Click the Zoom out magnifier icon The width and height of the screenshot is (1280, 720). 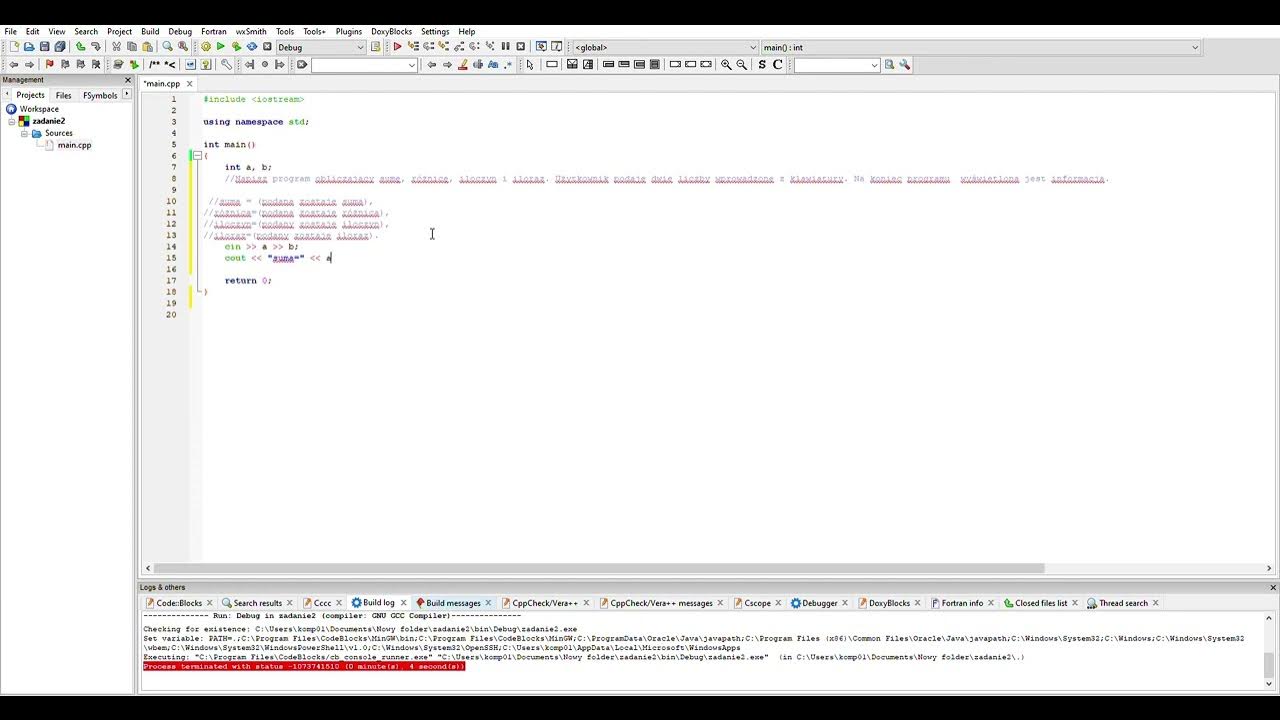[742, 65]
